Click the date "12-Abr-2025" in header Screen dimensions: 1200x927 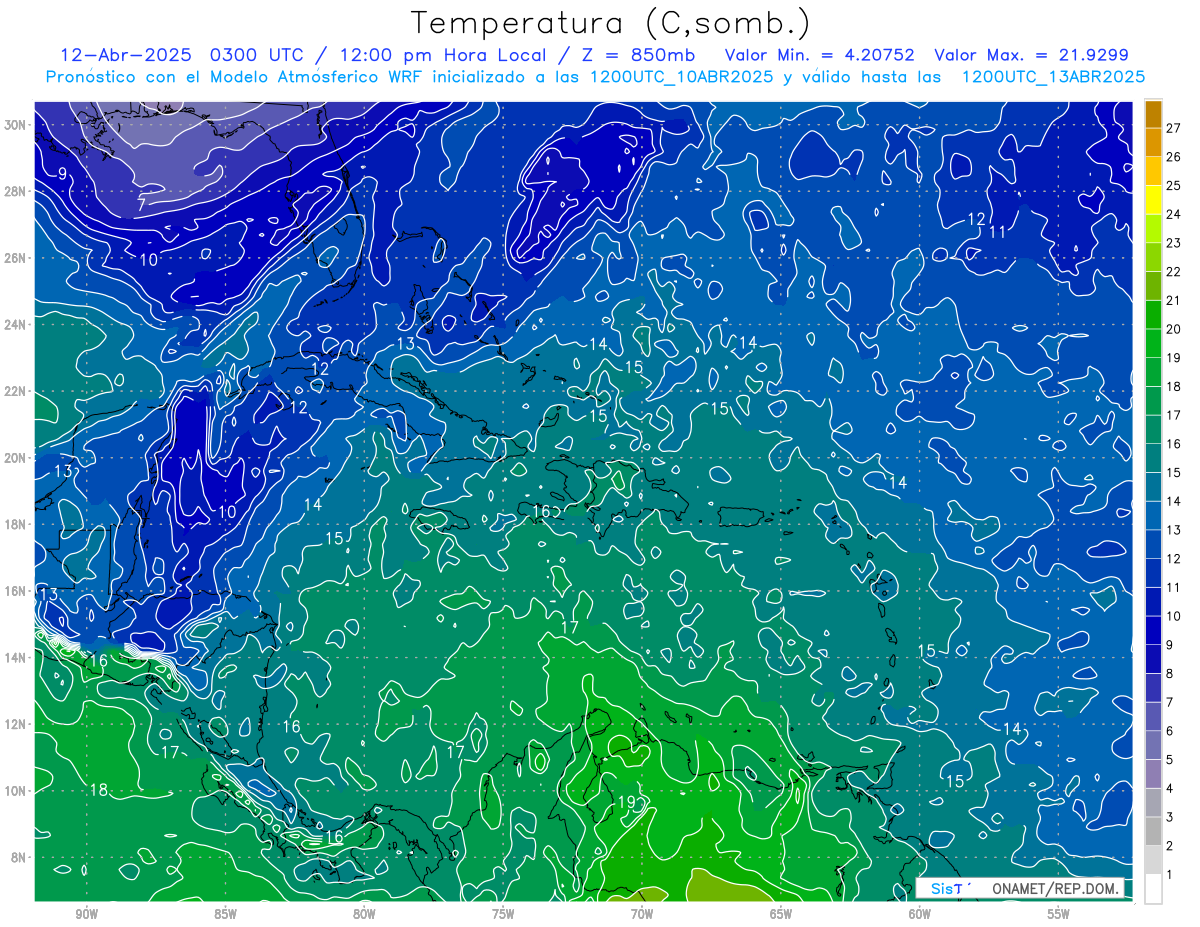coord(126,55)
